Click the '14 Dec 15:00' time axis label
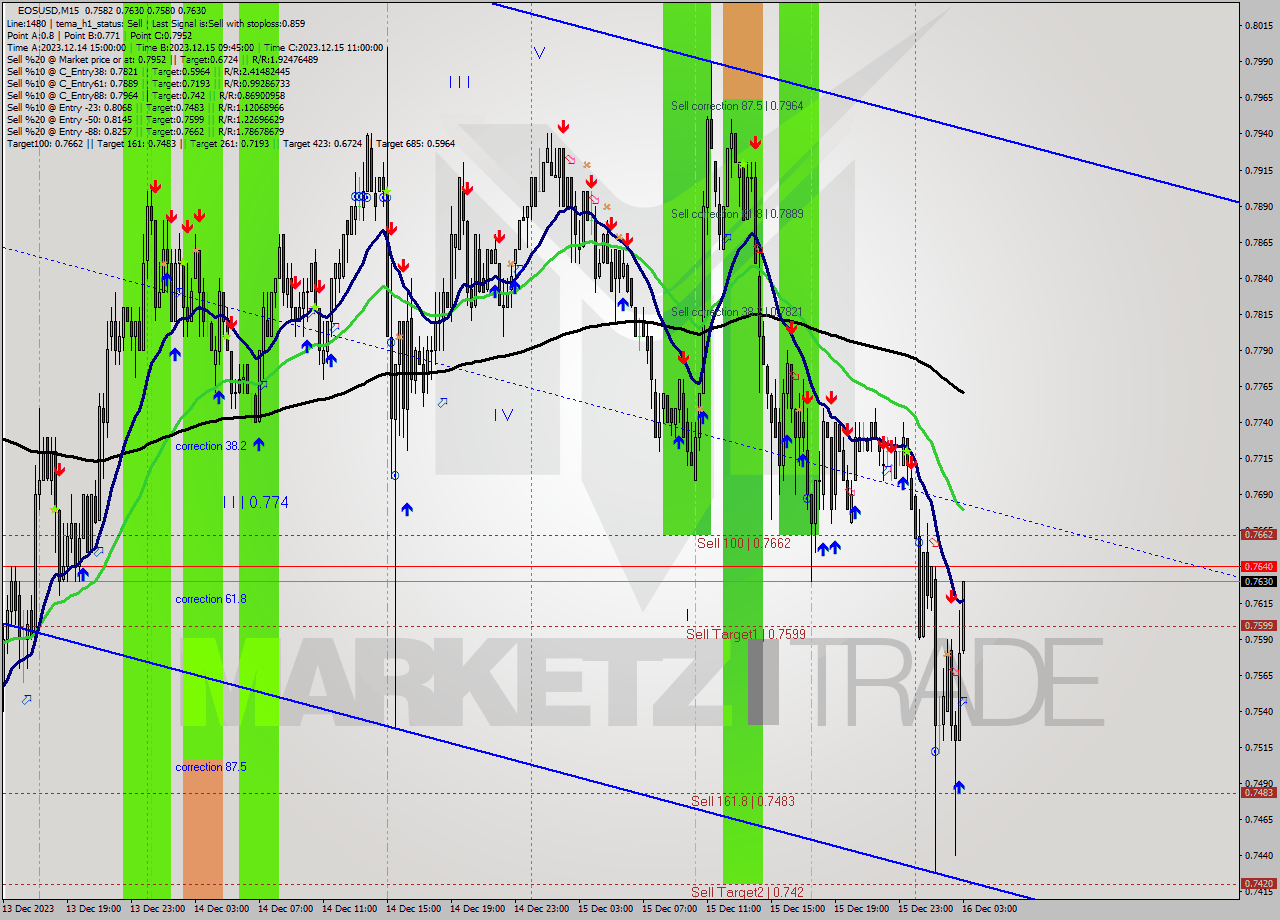 click(413, 909)
